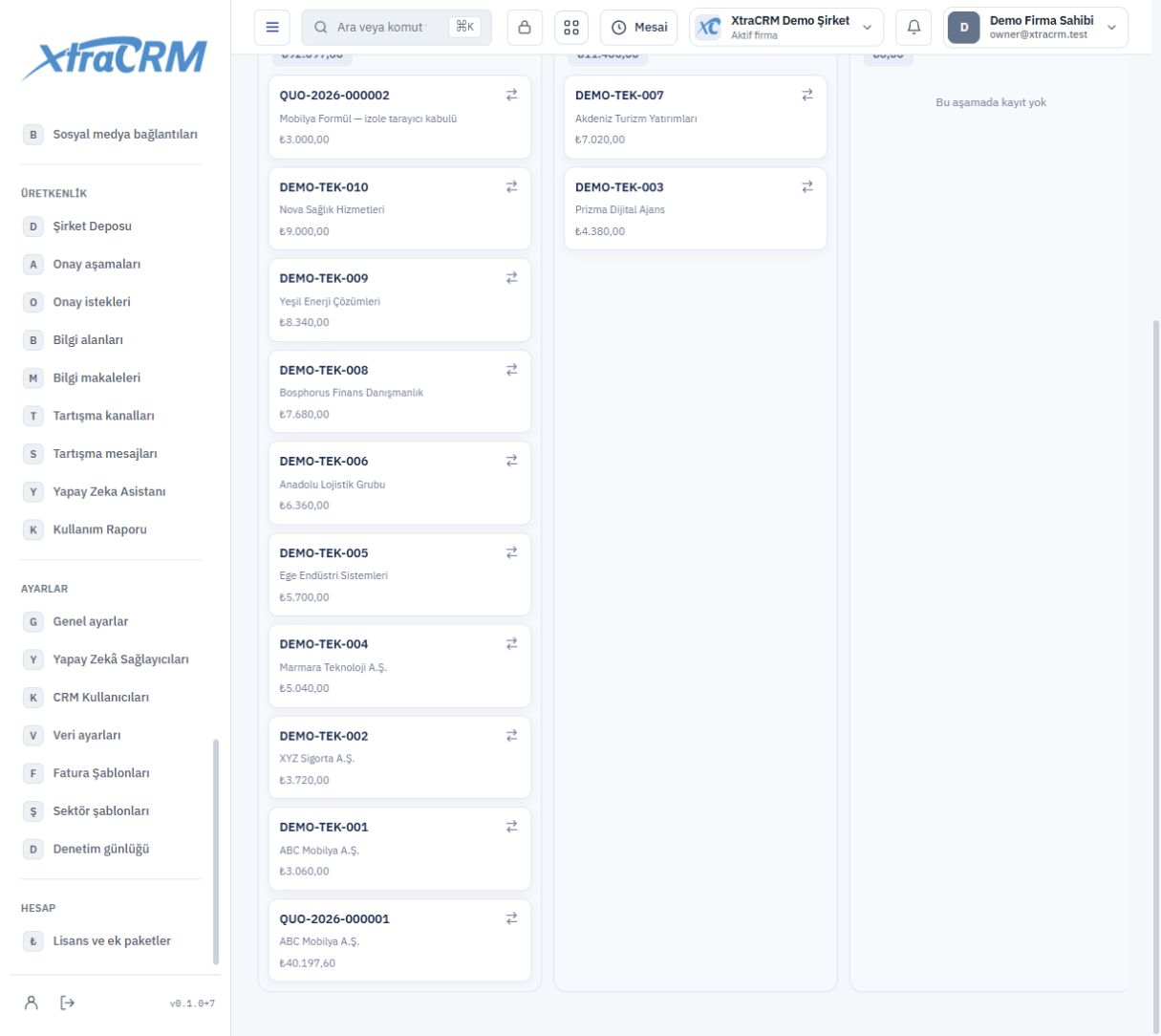Click transfer arrows icon on DEMO-TEK-001

tap(511, 826)
